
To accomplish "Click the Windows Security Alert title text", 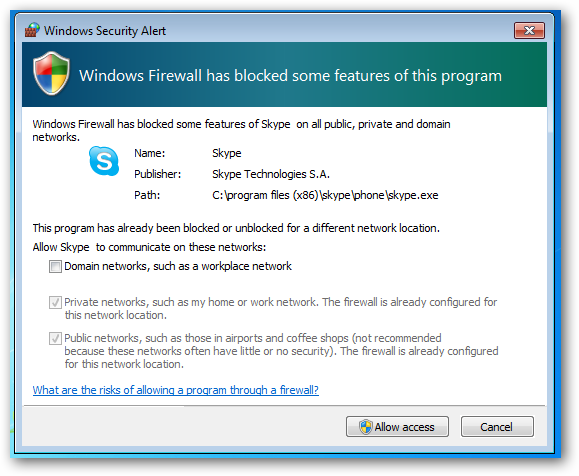I will [105, 31].
